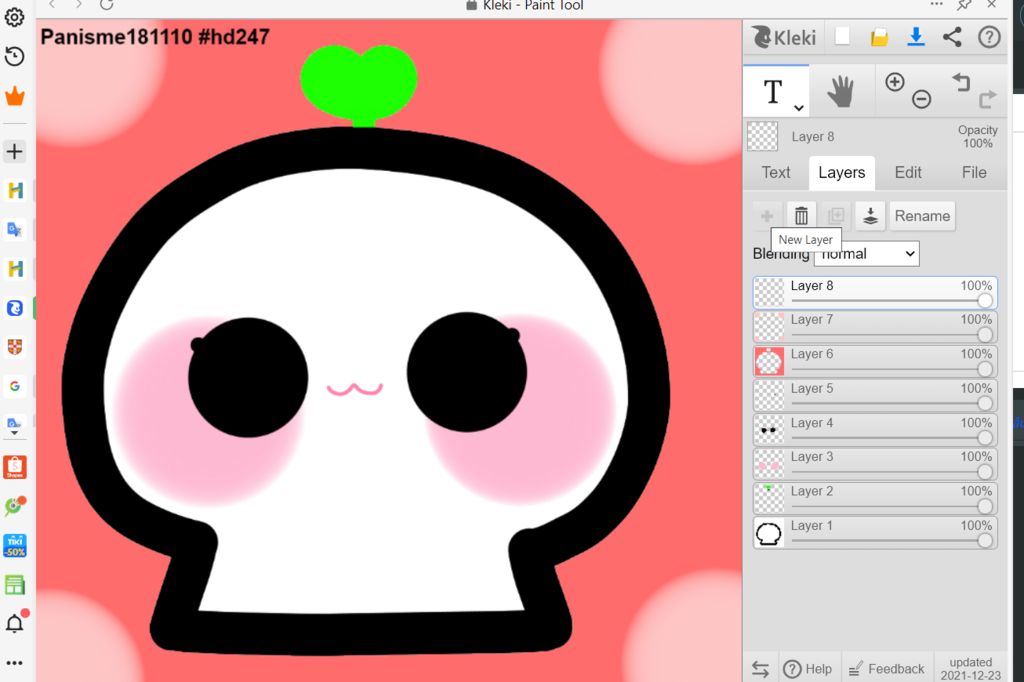This screenshot has height=682, width=1024.
Task: Select Layer 2 in the layer list
Action: point(875,498)
